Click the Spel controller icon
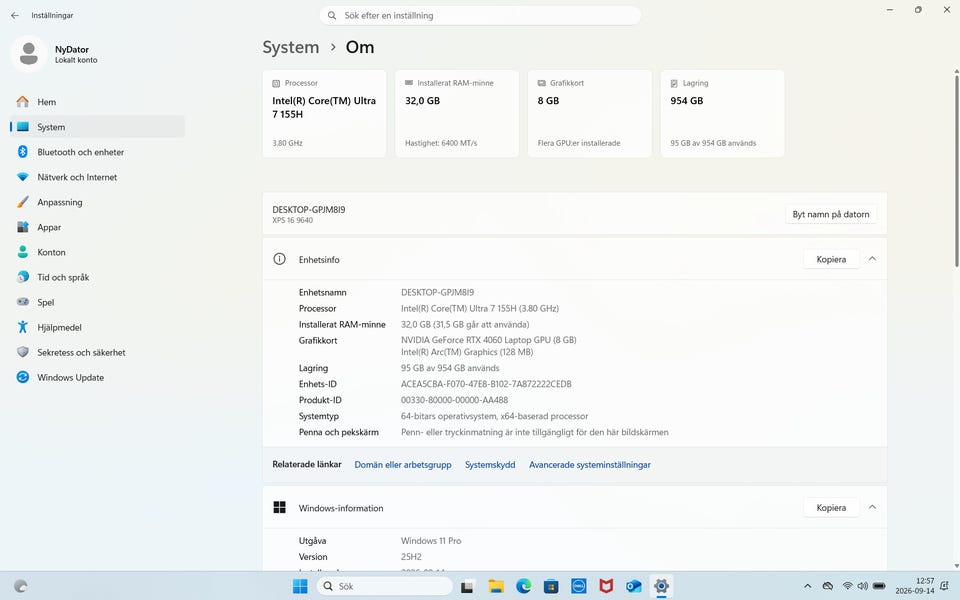 (23, 302)
